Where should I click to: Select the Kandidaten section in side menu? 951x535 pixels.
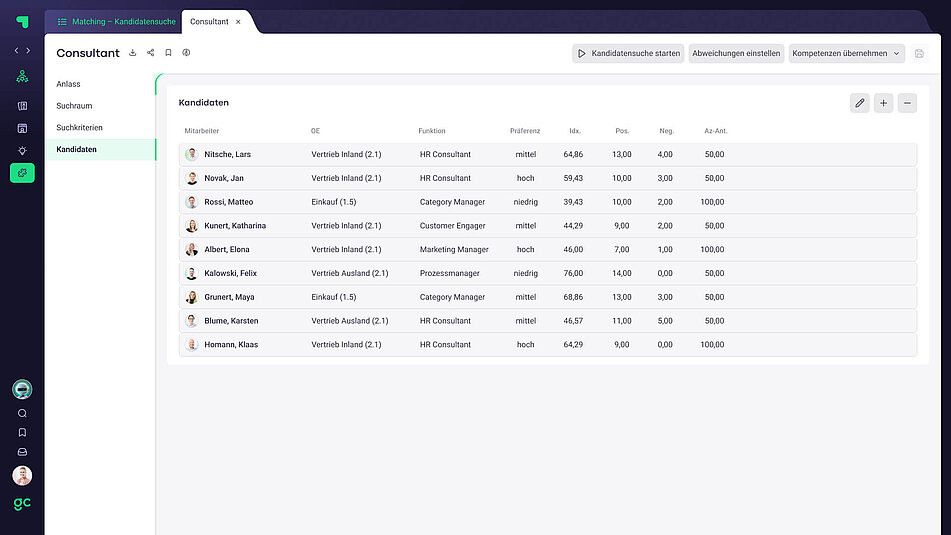[x=100, y=149]
